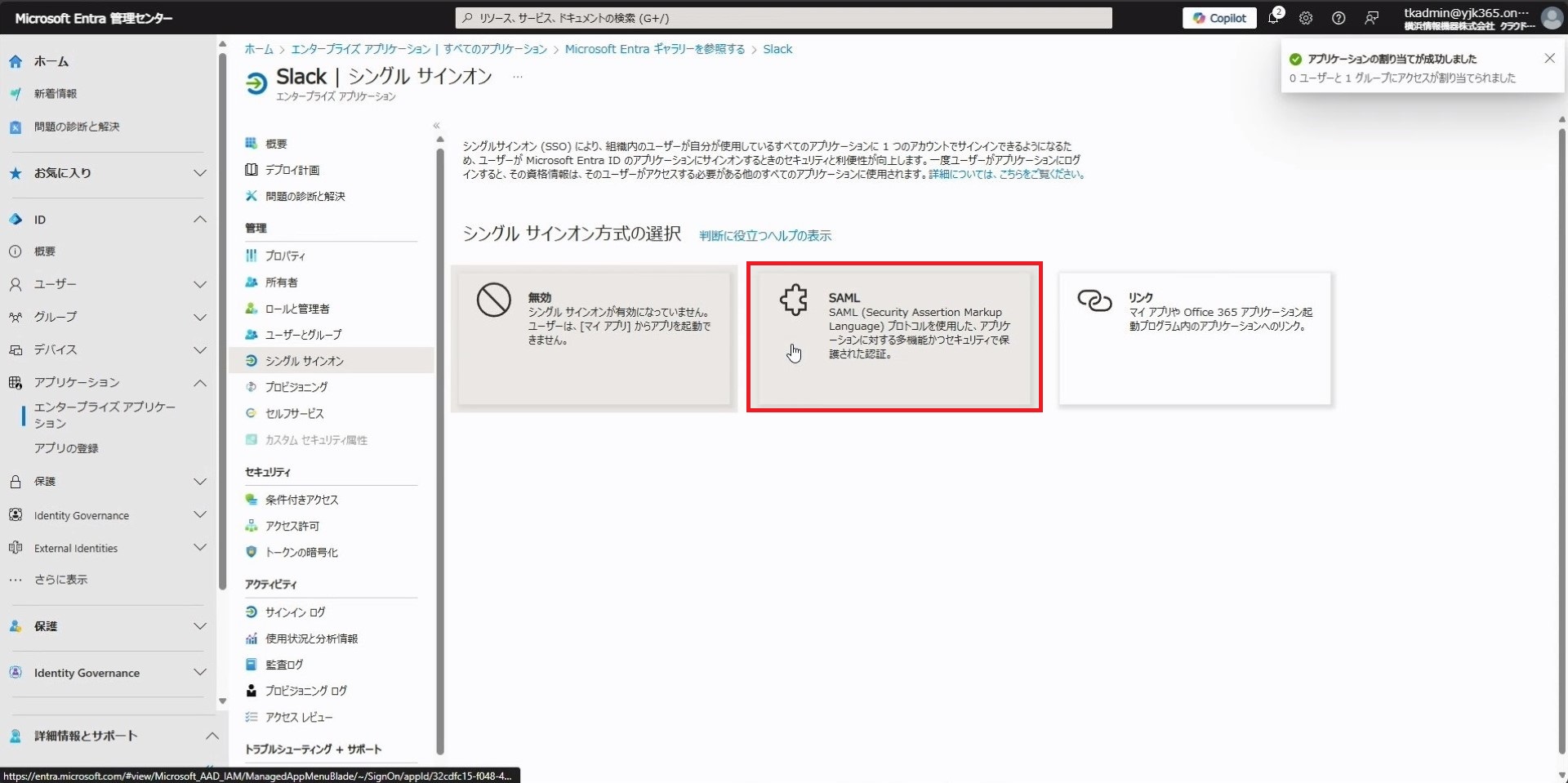
Task: Open the 所有者 people icon
Action: (252, 283)
